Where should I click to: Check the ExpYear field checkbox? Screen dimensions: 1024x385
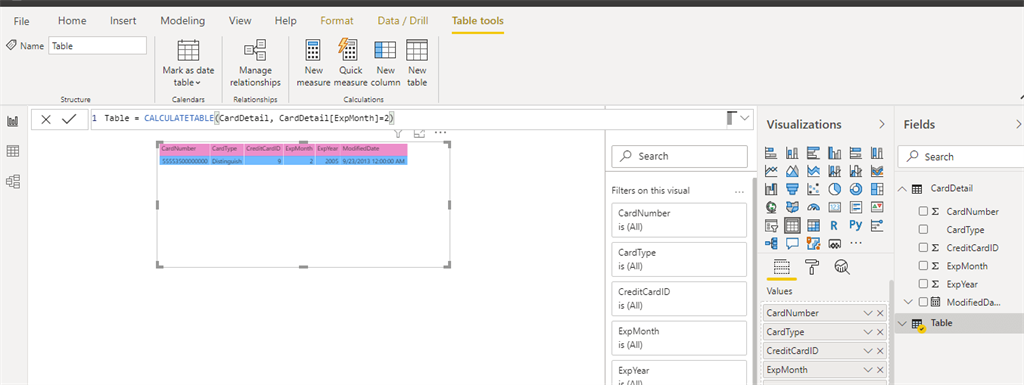[923, 284]
